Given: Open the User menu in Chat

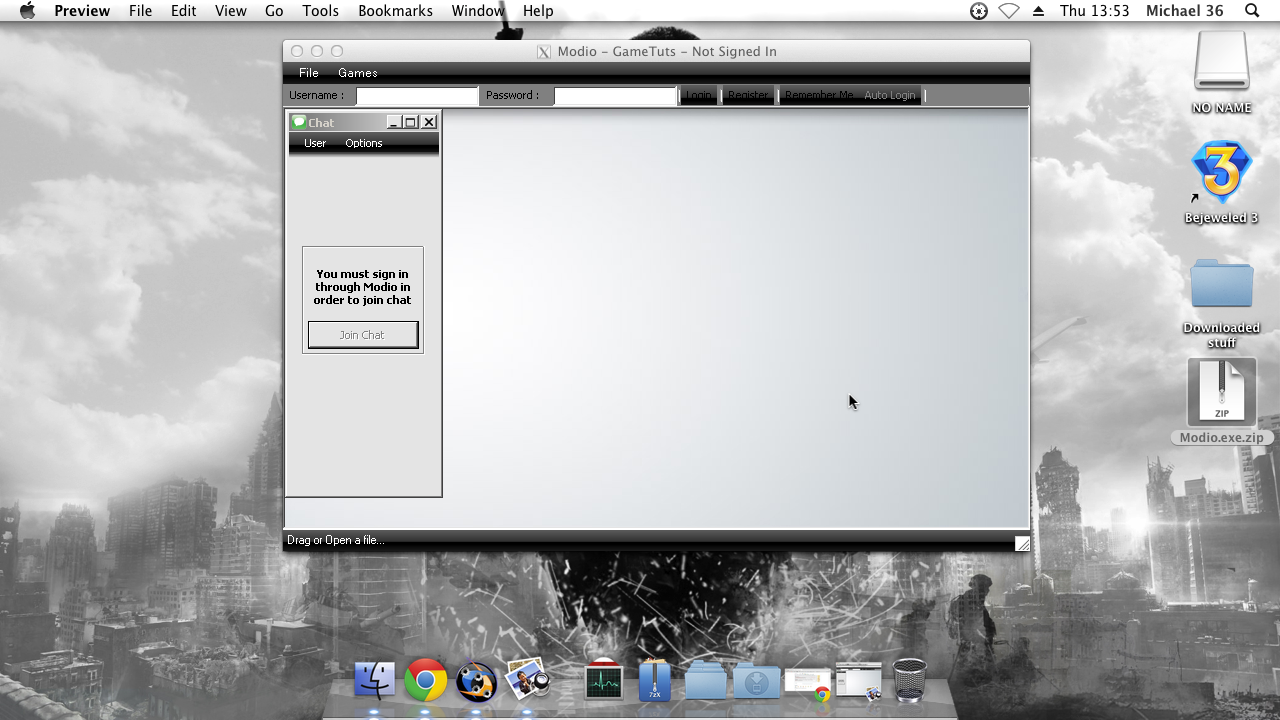Looking at the screenshot, I should click(315, 143).
